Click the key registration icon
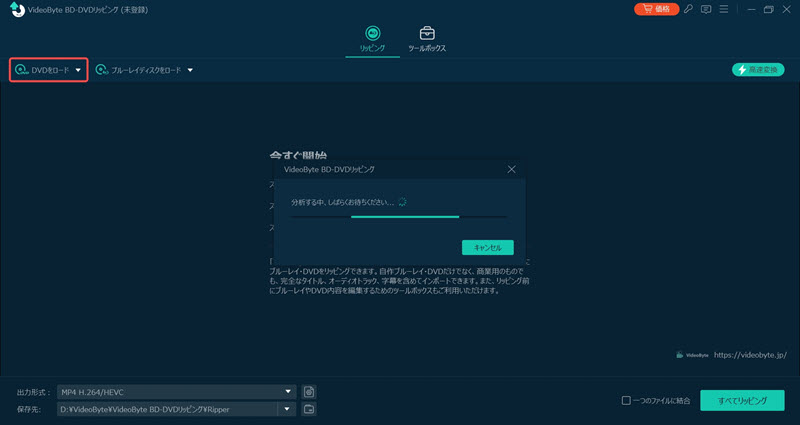Image resolution: width=800 pixels, height=425 pixels. [689, 9]
